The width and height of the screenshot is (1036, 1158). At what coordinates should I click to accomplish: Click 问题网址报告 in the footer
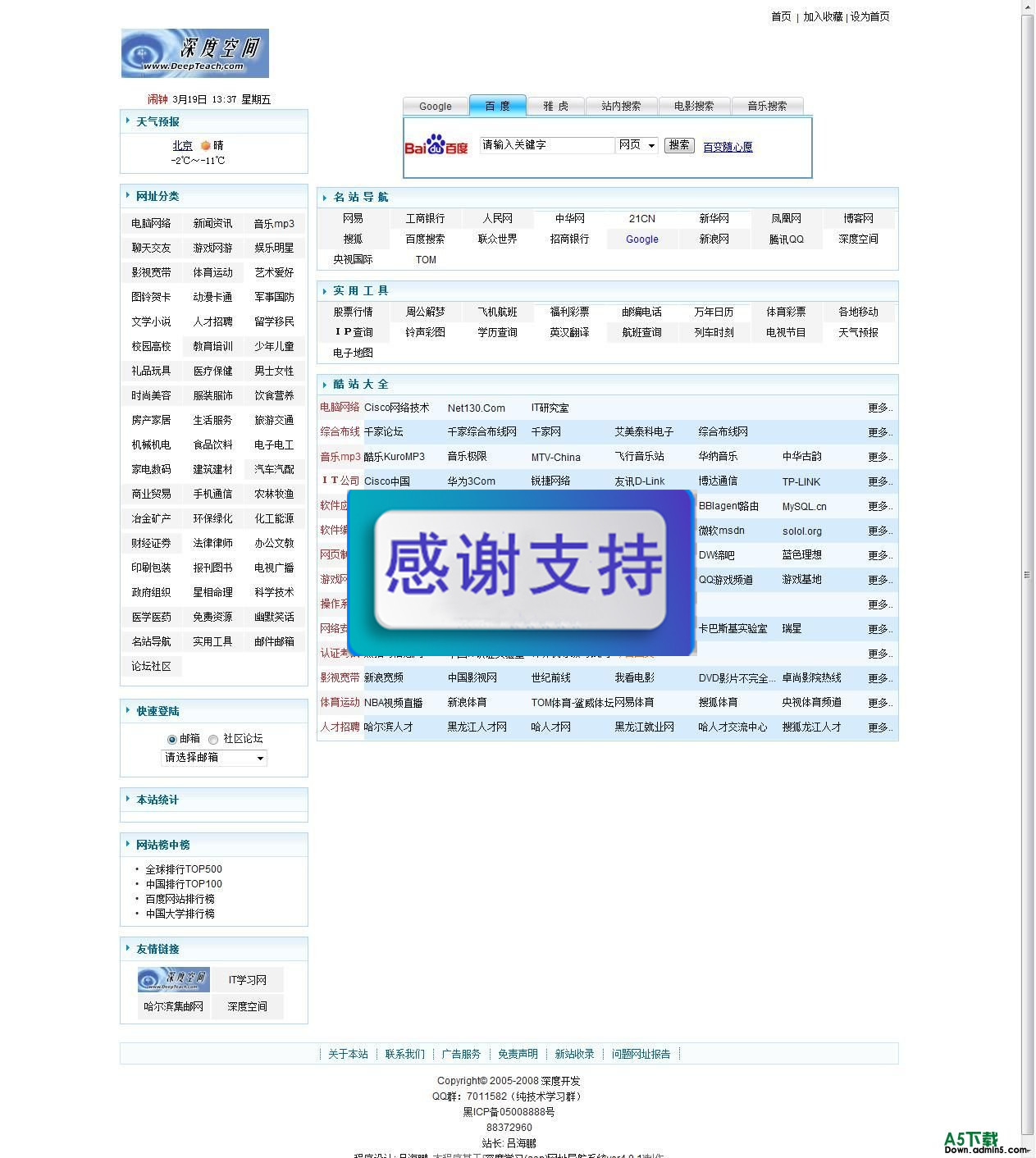(x=641, y=1054)
